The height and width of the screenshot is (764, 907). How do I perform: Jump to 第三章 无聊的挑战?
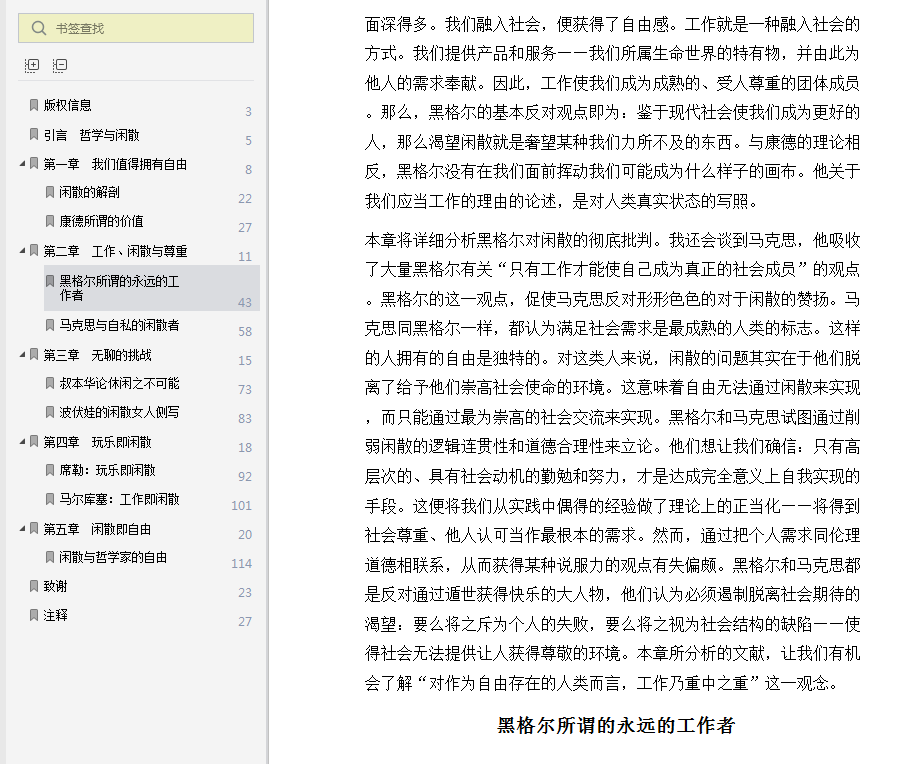tap(97, 355)
